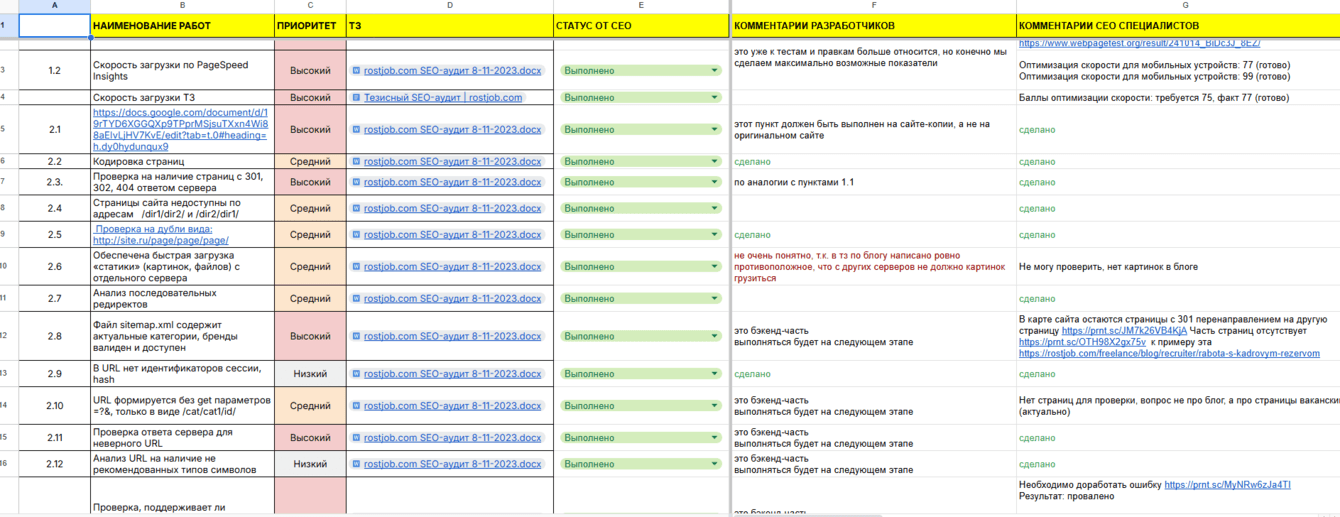Select column B header
Viewport: 1340px width, 517px height.
coord(182,6)
